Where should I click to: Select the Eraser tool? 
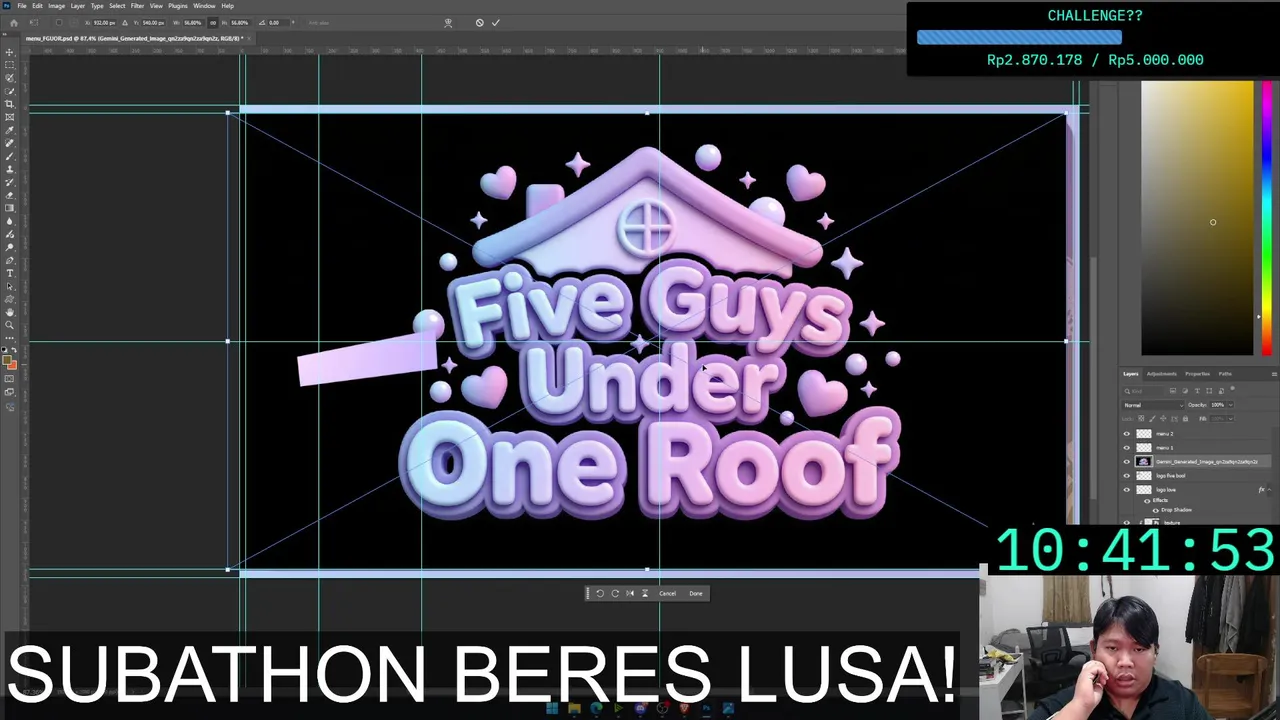click(9, 195)
